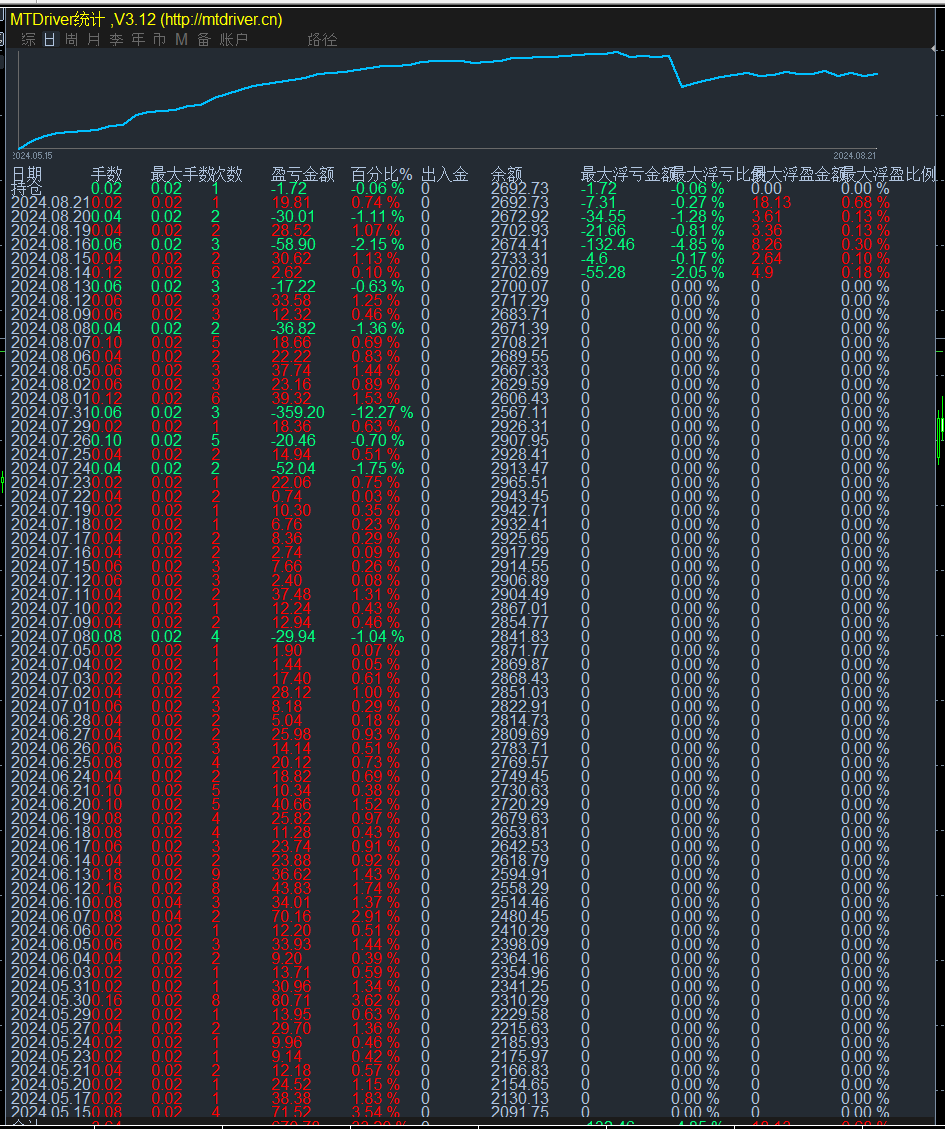Screen dimensions: 945x1129
Task: Click balance 2965.51
Action: 519,482
